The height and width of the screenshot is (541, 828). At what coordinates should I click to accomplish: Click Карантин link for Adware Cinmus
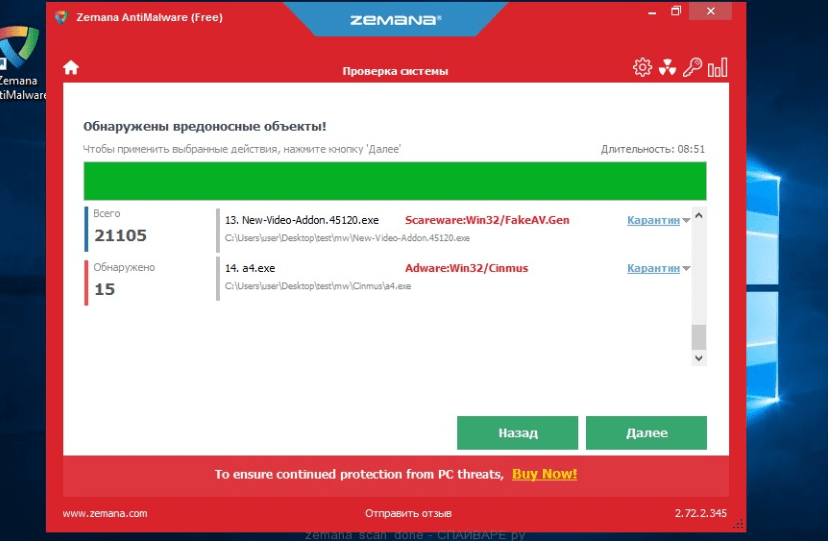653,268
